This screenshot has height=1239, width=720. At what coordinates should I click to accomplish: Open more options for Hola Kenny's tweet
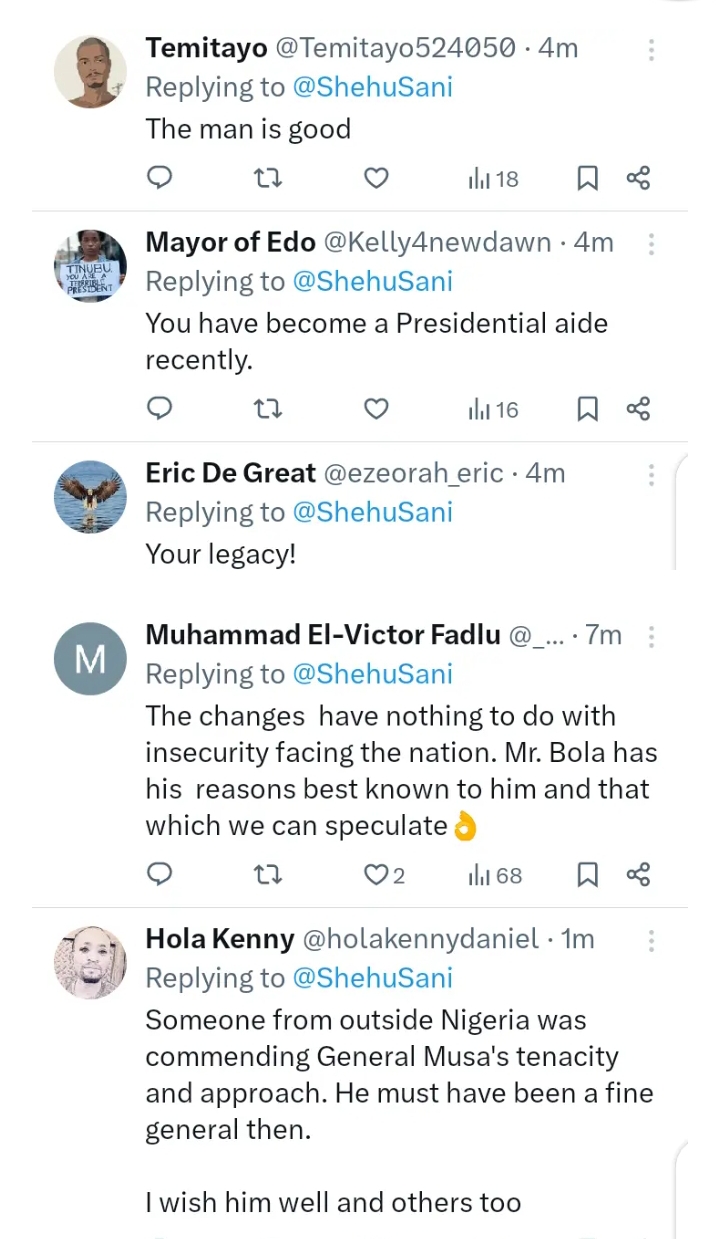[651, 941]
